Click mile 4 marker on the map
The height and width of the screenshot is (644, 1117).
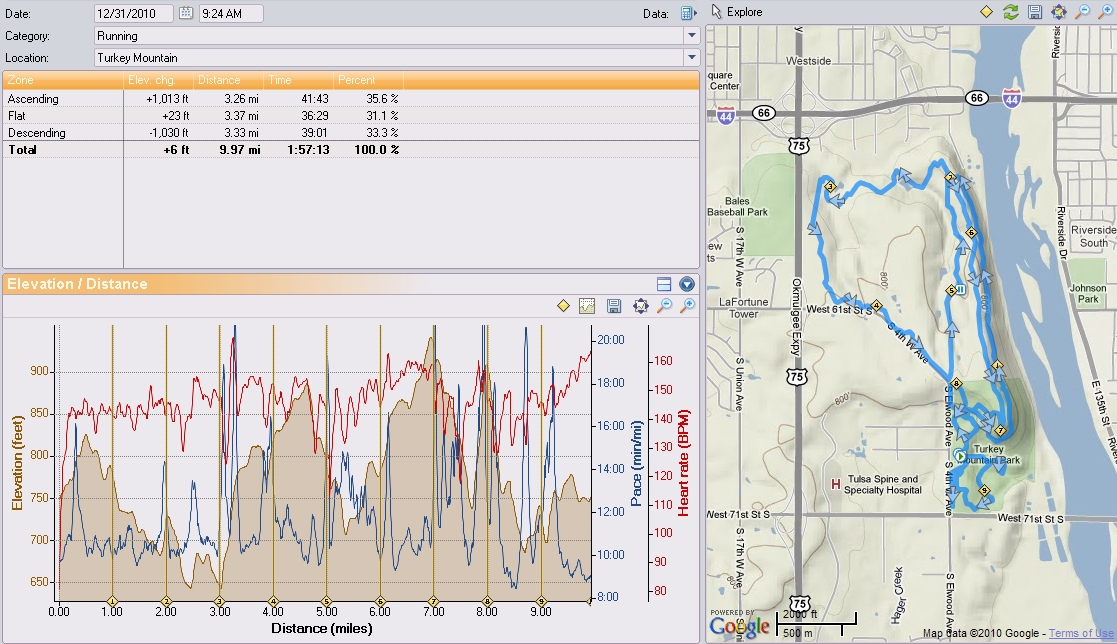click(x=877, y=306)
